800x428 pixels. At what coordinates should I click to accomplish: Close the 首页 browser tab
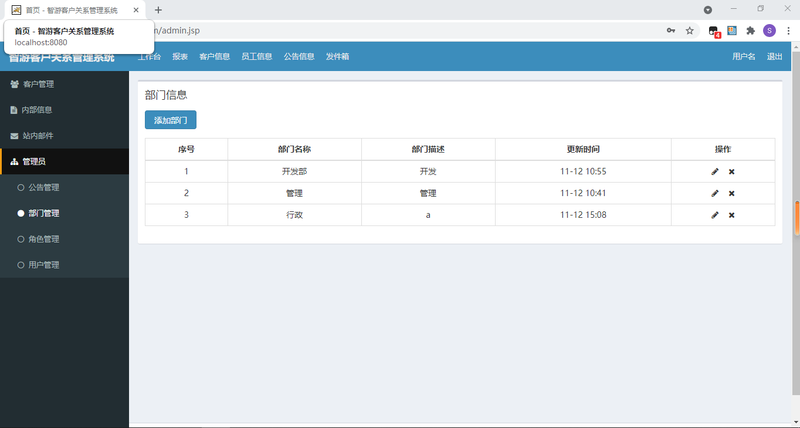[x=136, y=10]
